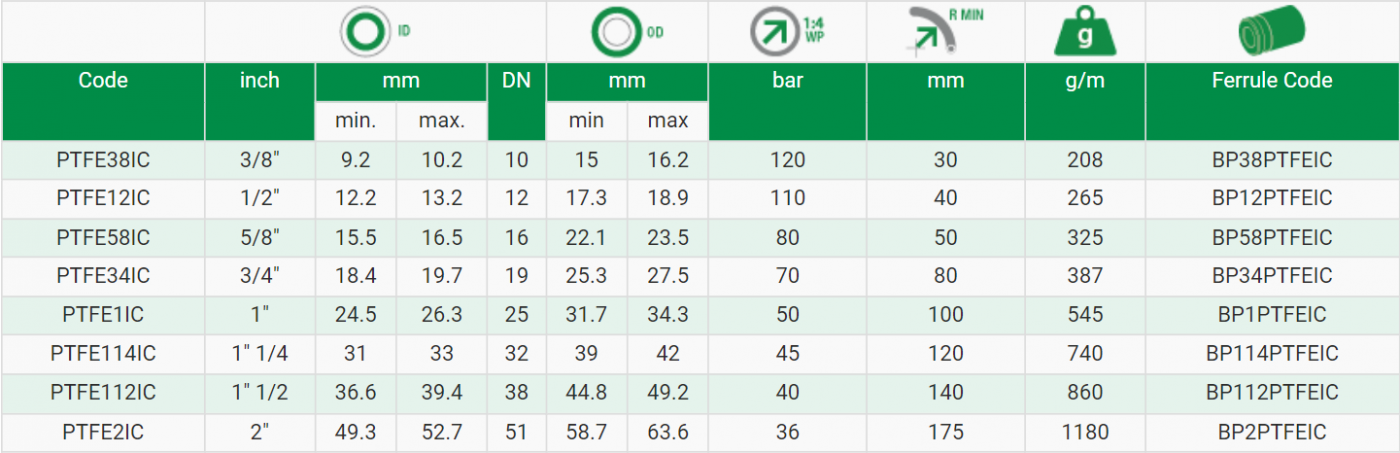
Task: Click the green ferrule icon
Action: coord(1271,33)
